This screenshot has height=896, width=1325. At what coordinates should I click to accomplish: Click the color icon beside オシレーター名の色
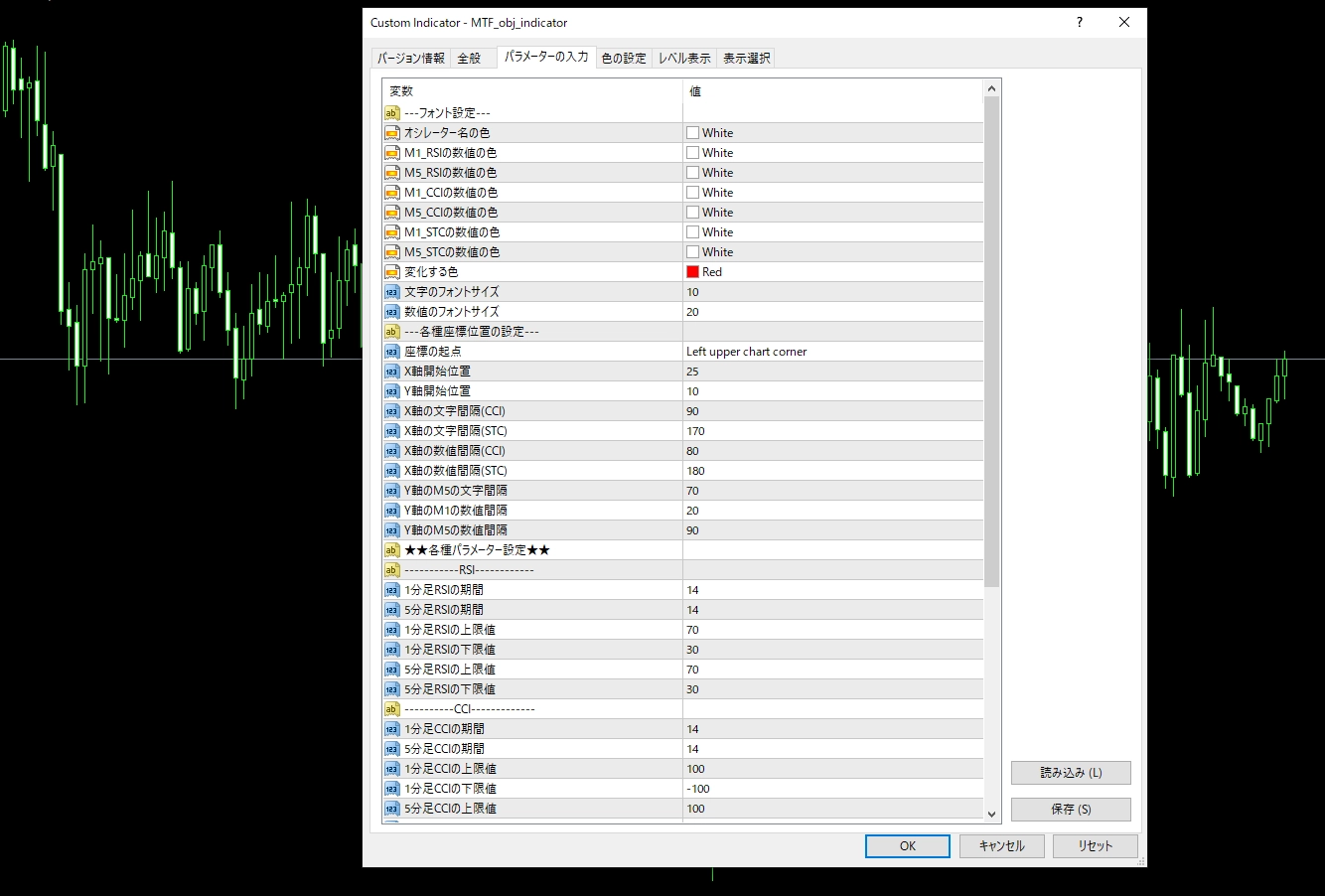coord(392,133)
